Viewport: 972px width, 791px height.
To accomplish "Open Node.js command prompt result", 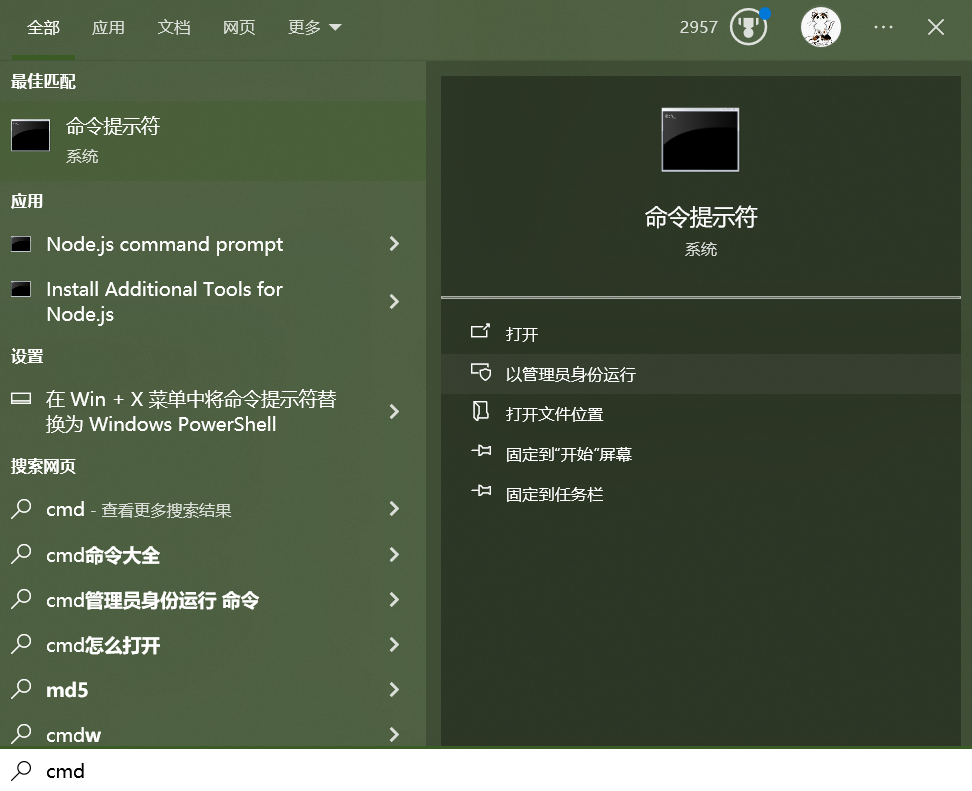I will [x=213, y=244].
